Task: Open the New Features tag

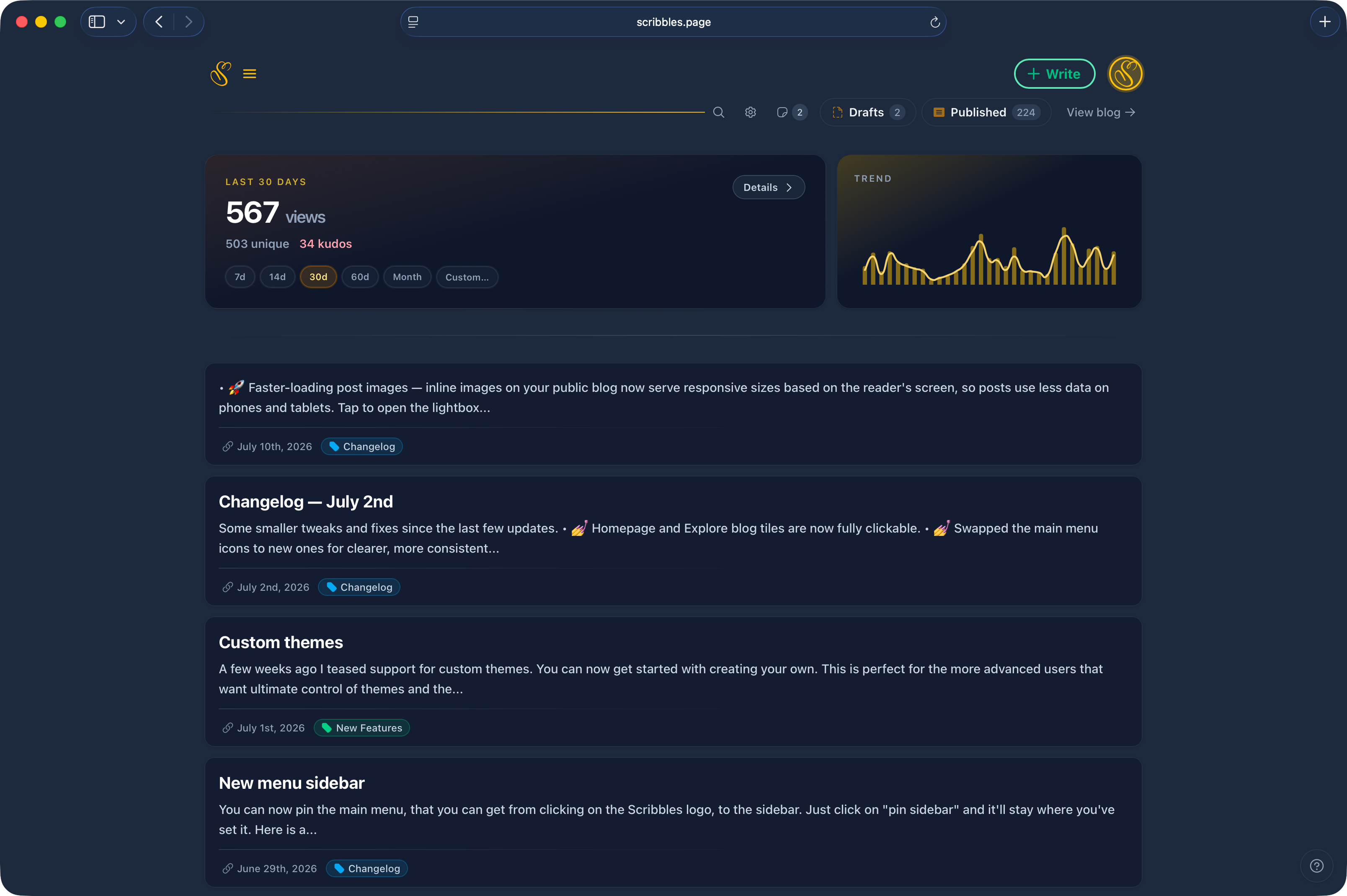Action: click(362, 727)
